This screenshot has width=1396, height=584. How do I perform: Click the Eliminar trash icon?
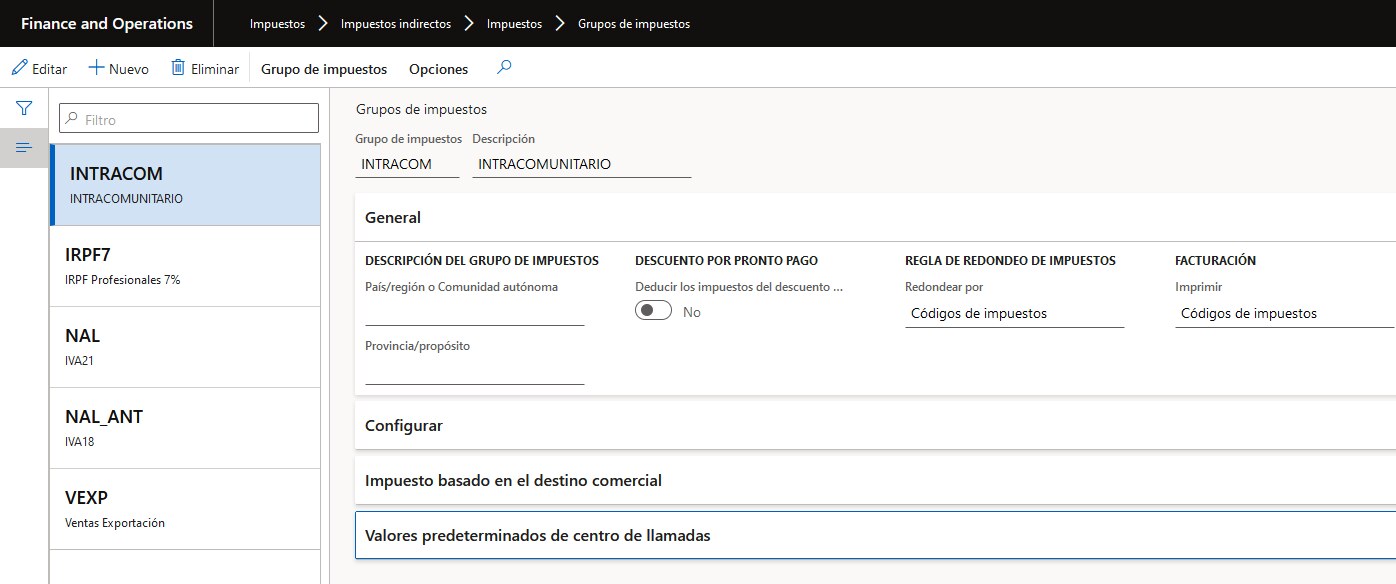[x=178, y=68]
